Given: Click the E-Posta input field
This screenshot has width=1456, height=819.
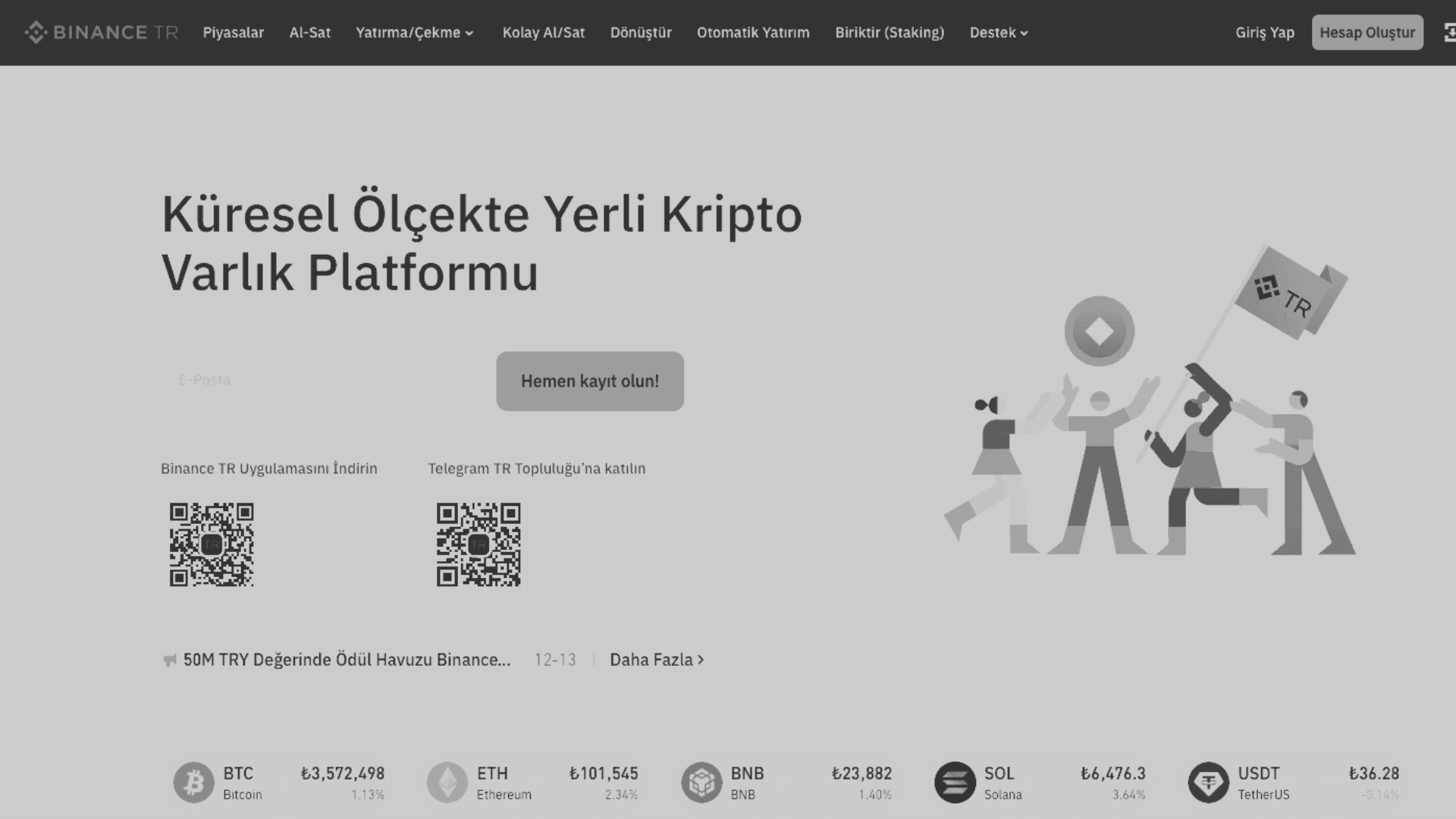Looking at the screenshot, I should [x=318, y=380].
